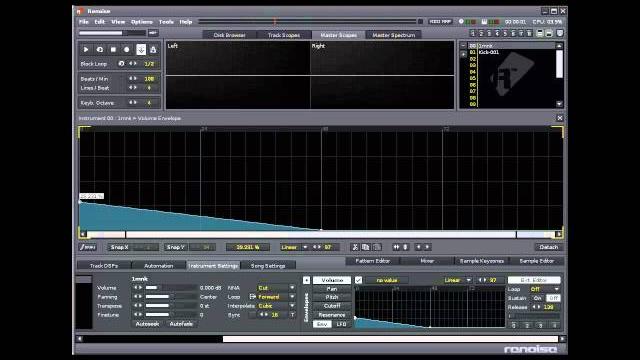Click the Autoseek button
Viewport: 640px width, 360px height.
(147, 324)
